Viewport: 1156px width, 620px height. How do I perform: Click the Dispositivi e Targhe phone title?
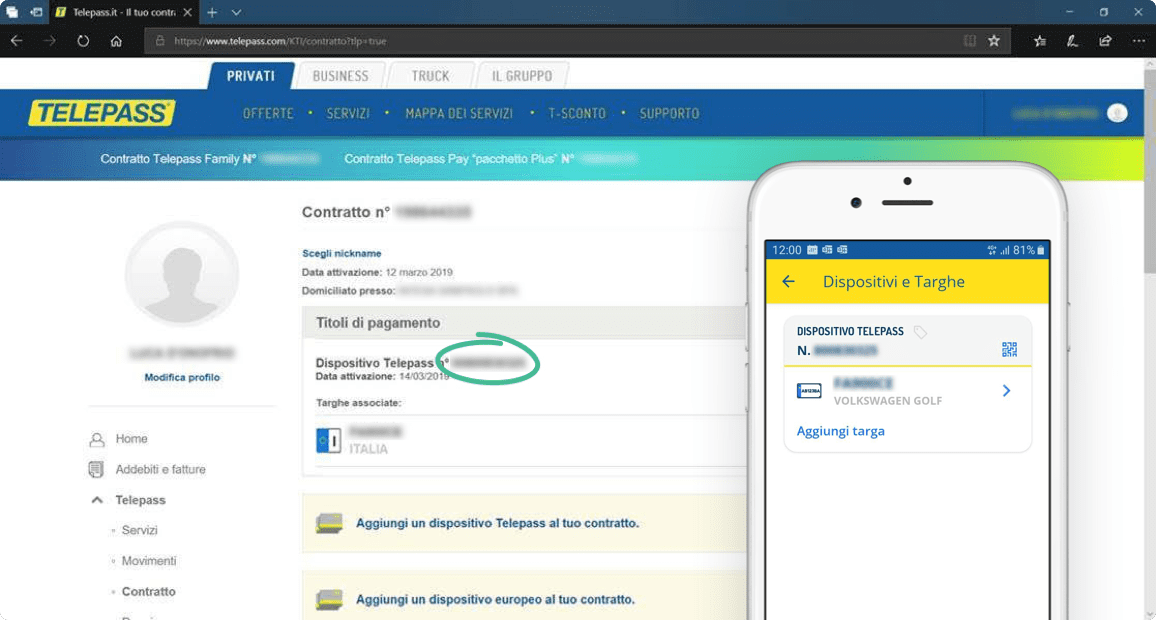(894, 282)
